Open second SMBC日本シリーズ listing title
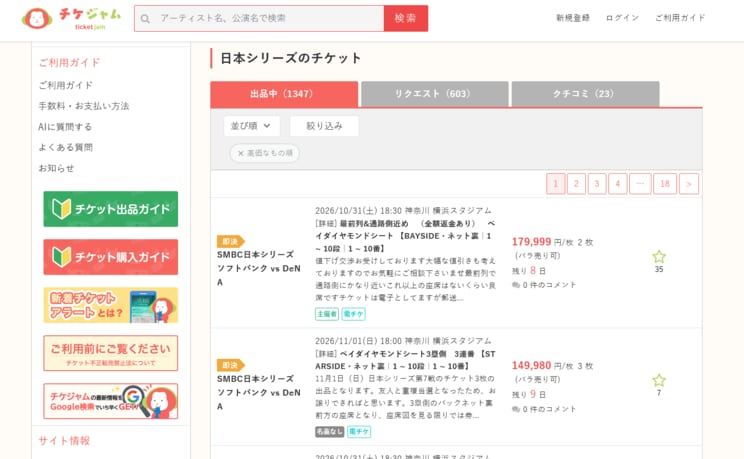 pyautogui.click(x=259, y=393)
